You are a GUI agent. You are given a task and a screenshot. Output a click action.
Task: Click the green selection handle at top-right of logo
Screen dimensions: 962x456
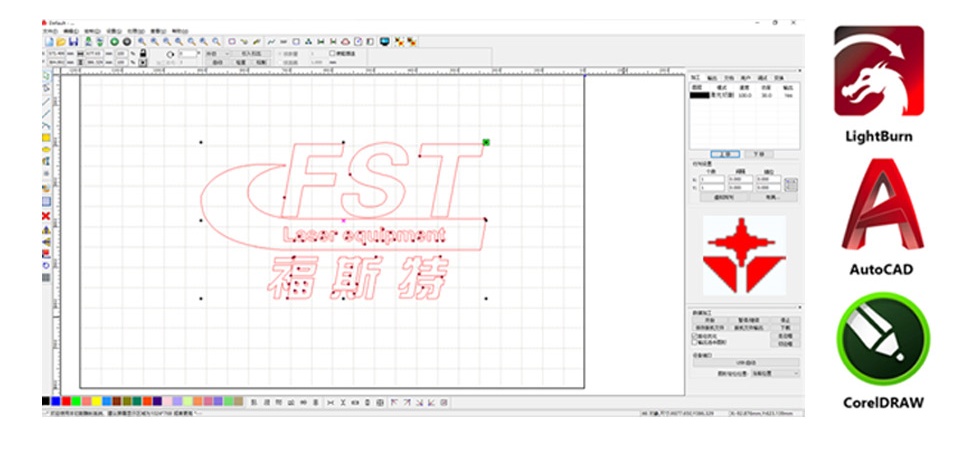486,142
